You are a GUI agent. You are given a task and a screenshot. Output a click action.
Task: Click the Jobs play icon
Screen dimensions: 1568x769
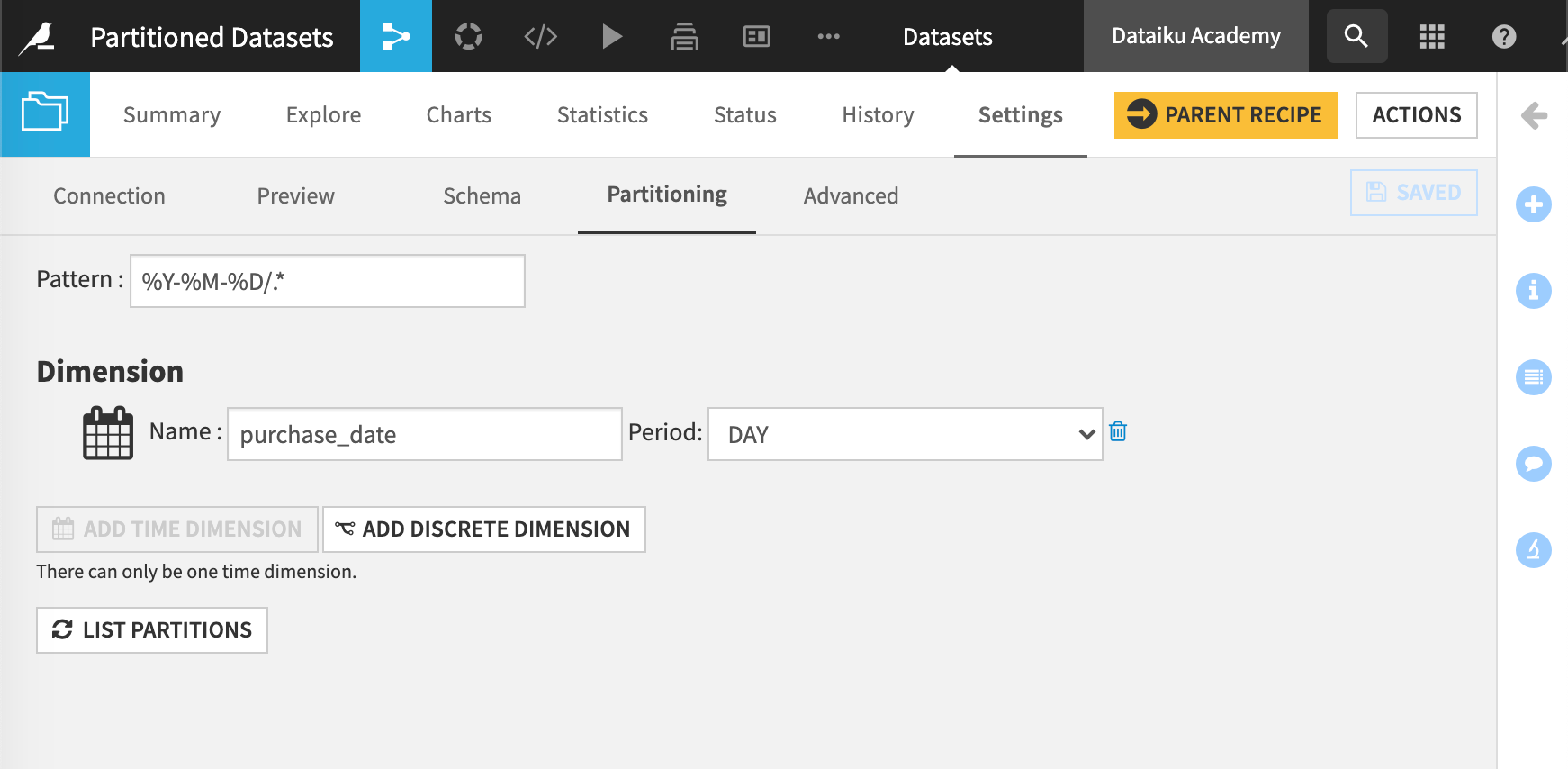pos(612,36)
